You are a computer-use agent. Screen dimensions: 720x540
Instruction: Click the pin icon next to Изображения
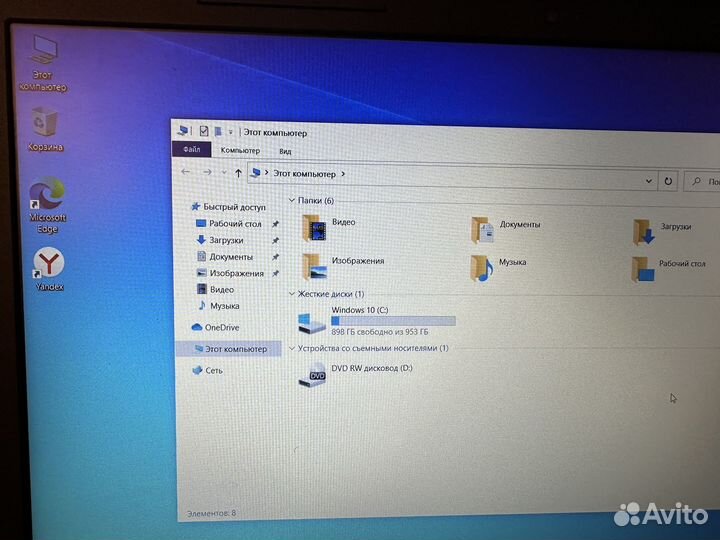[276, 274]
